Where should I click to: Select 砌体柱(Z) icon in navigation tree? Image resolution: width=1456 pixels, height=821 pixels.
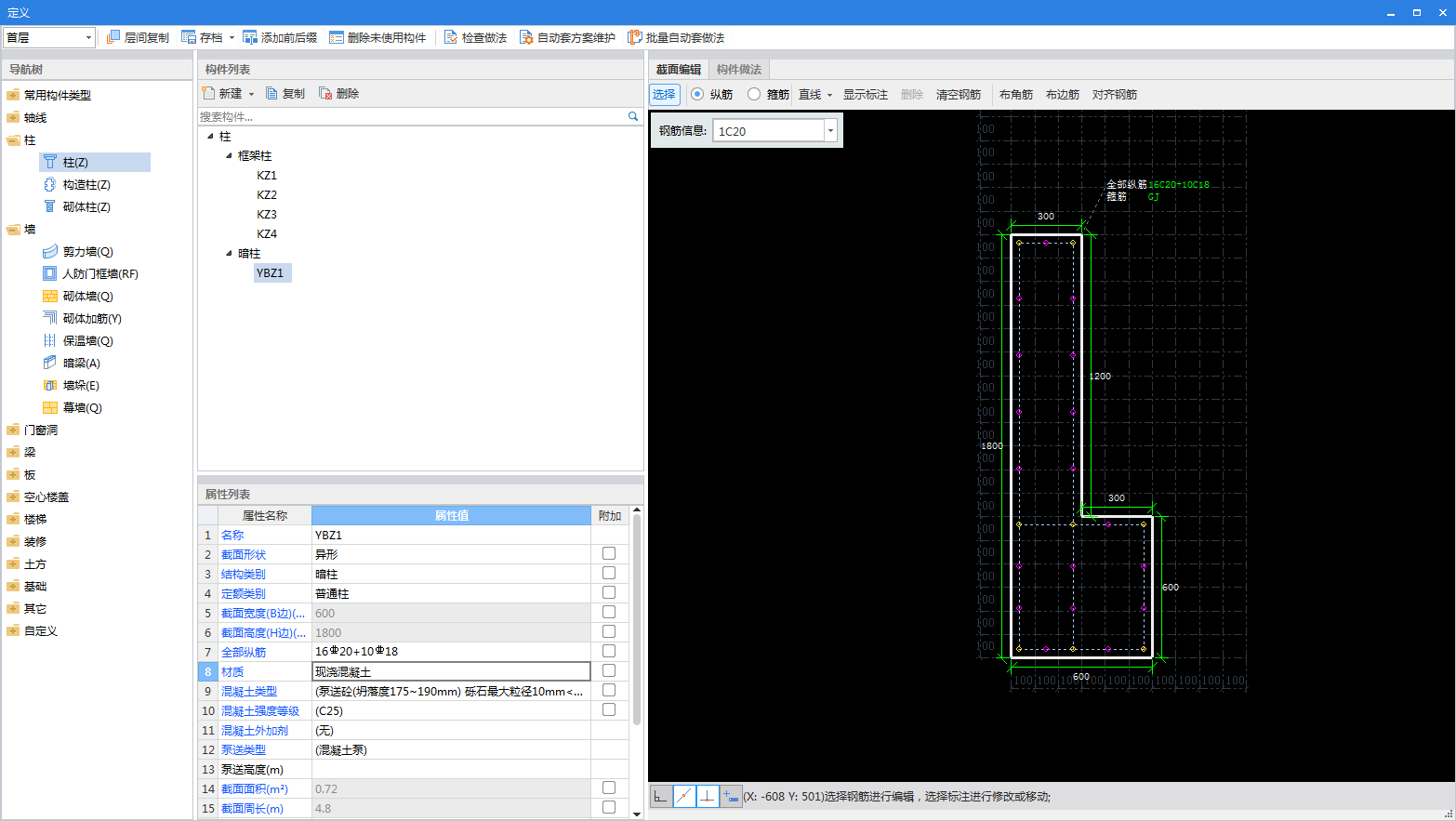(50, 206)
